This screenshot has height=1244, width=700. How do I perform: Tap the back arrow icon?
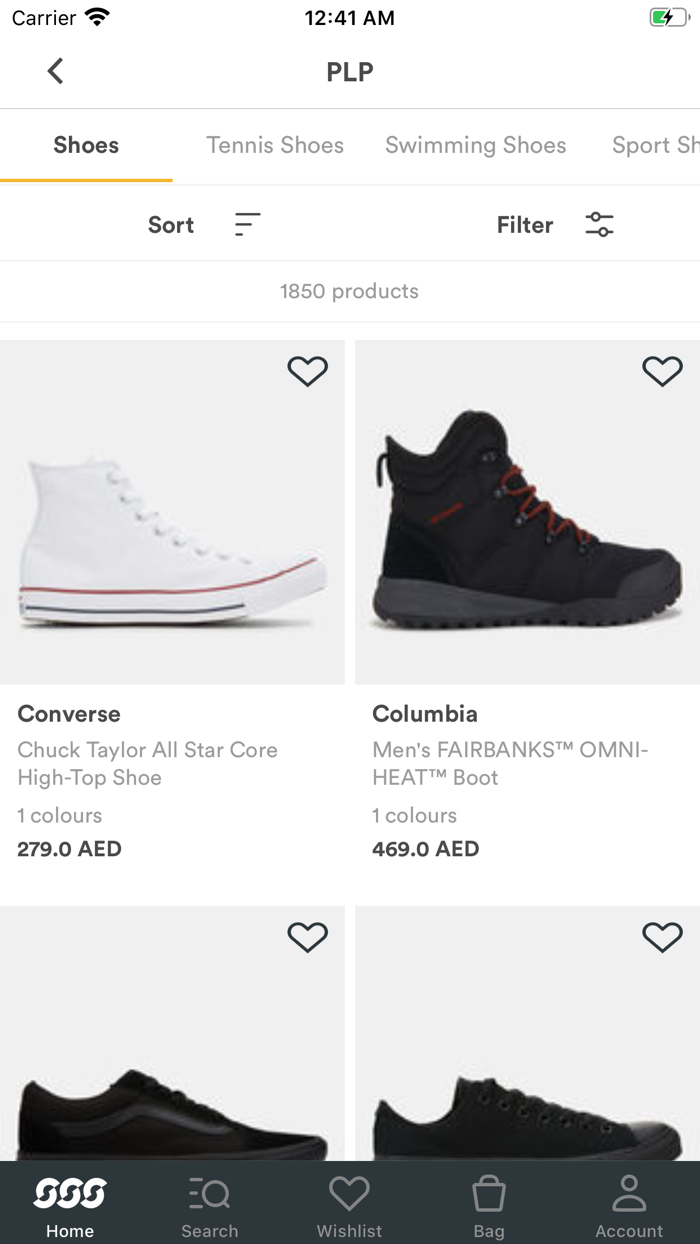point(55,71)
